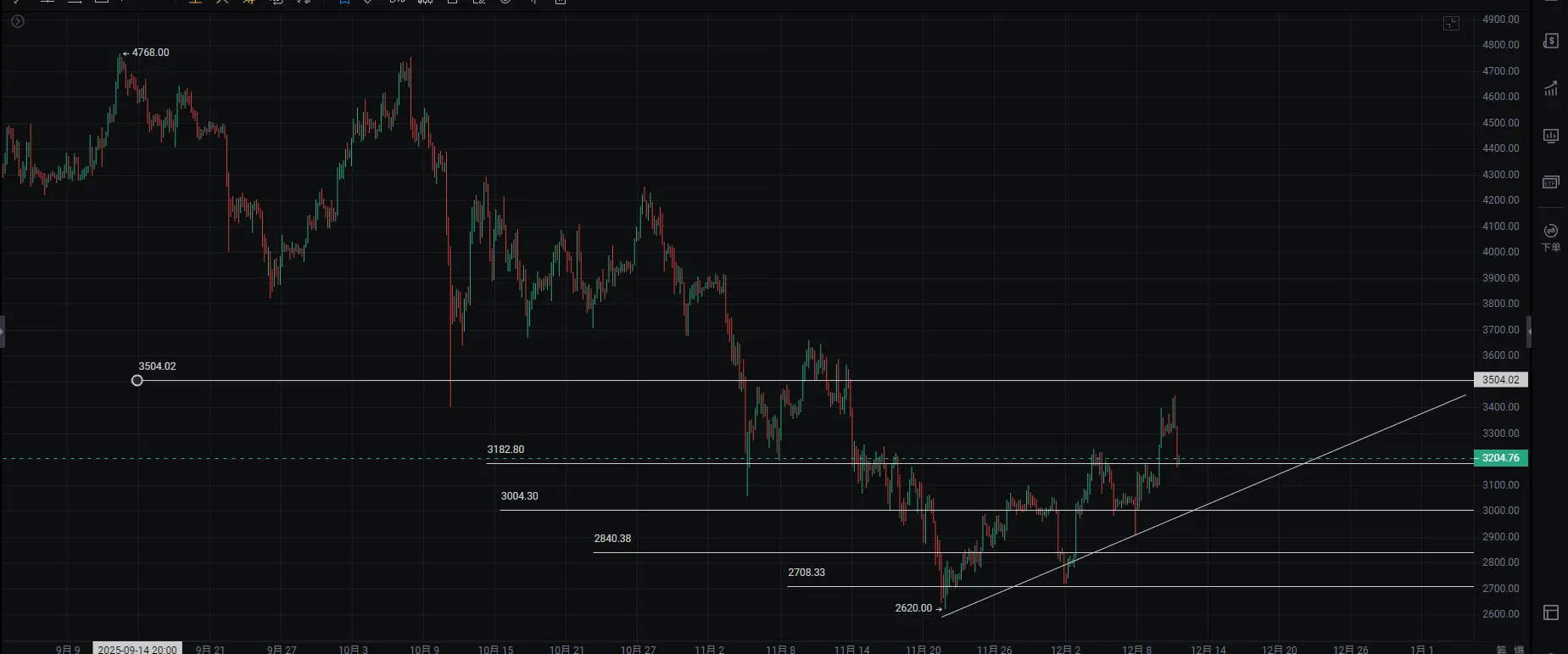
Task: Select the 3182.80 level label
Action: [x=505, y=450]
